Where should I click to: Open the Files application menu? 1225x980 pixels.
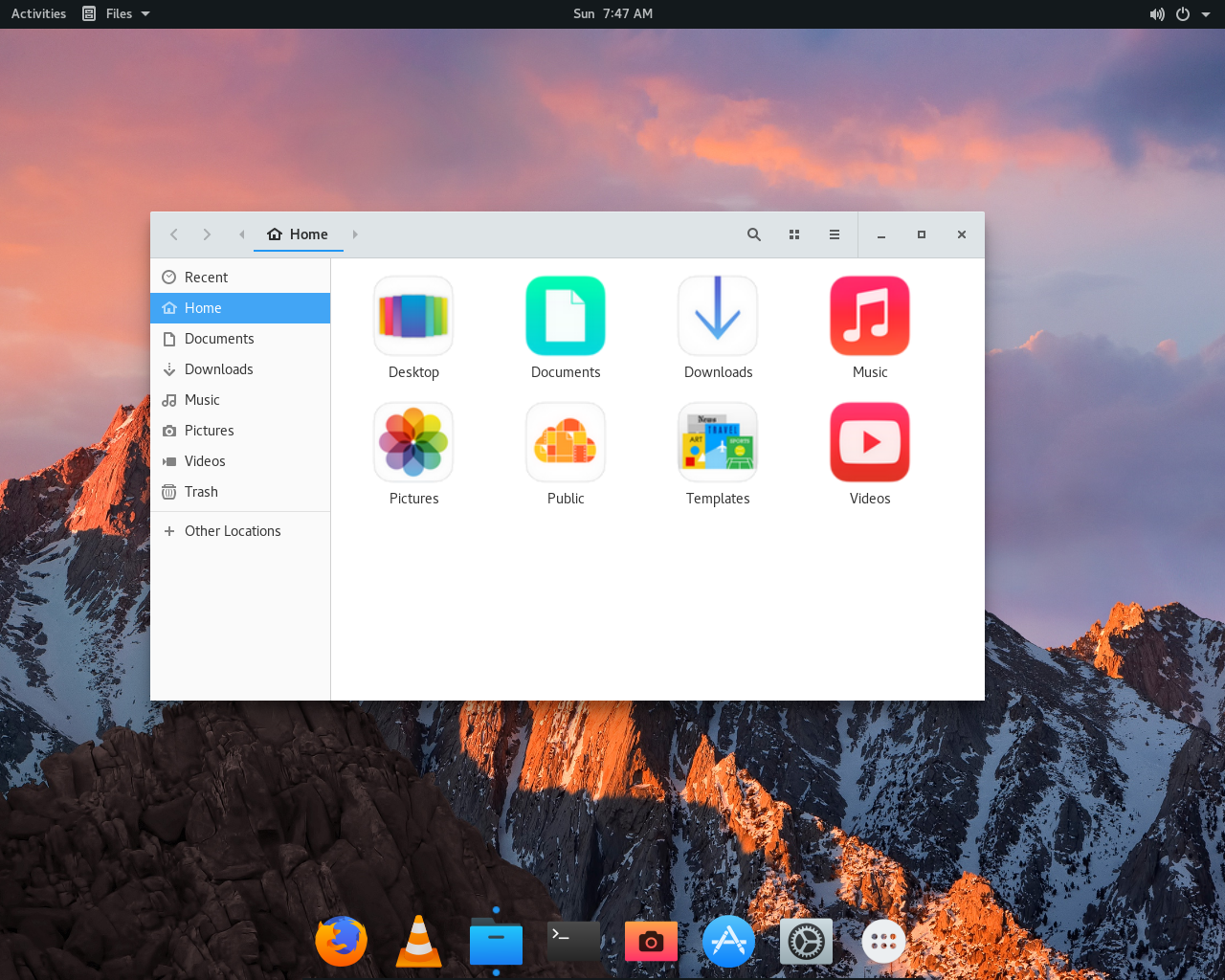click(x=115, y=13)
